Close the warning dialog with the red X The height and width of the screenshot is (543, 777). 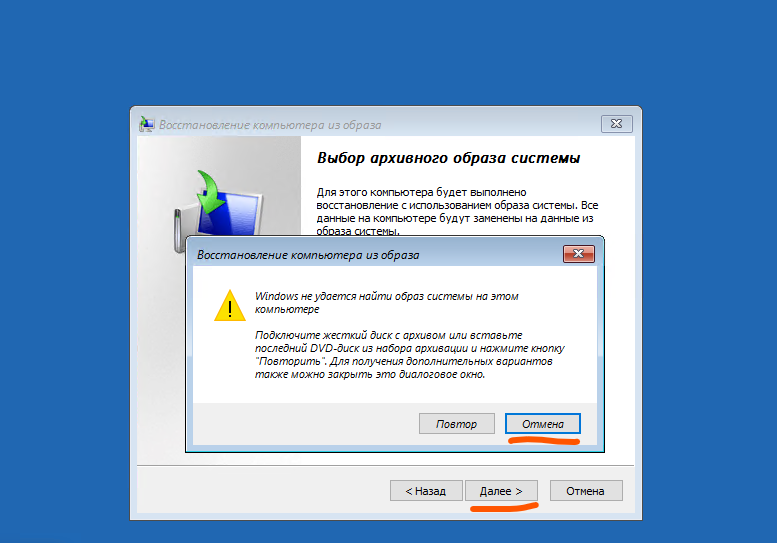coord(578,254)
